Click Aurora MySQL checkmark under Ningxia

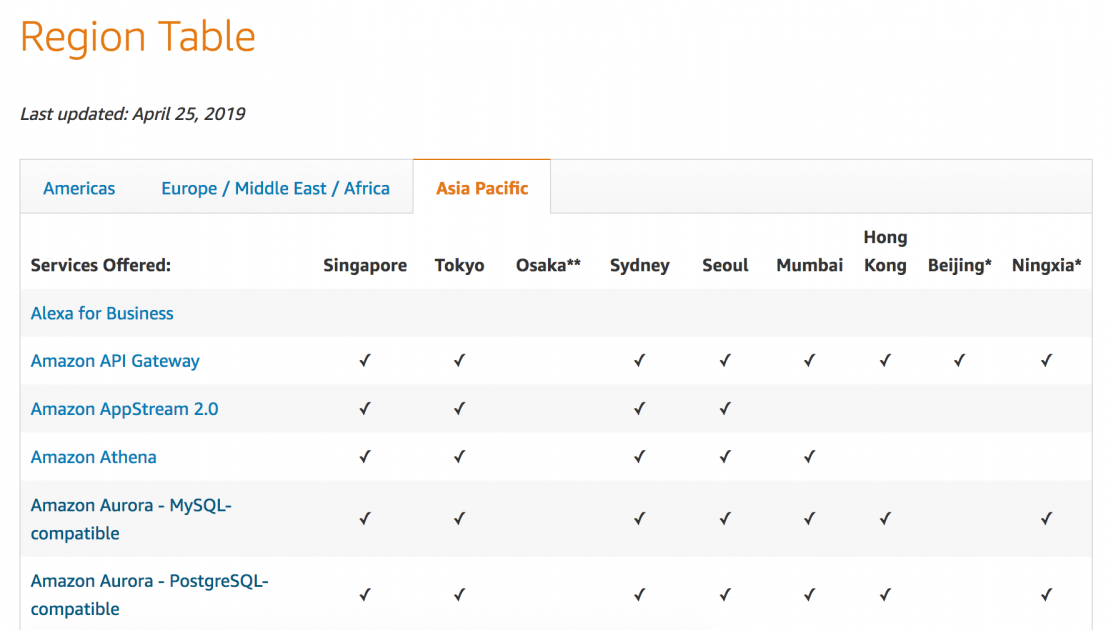(1046, 519)
